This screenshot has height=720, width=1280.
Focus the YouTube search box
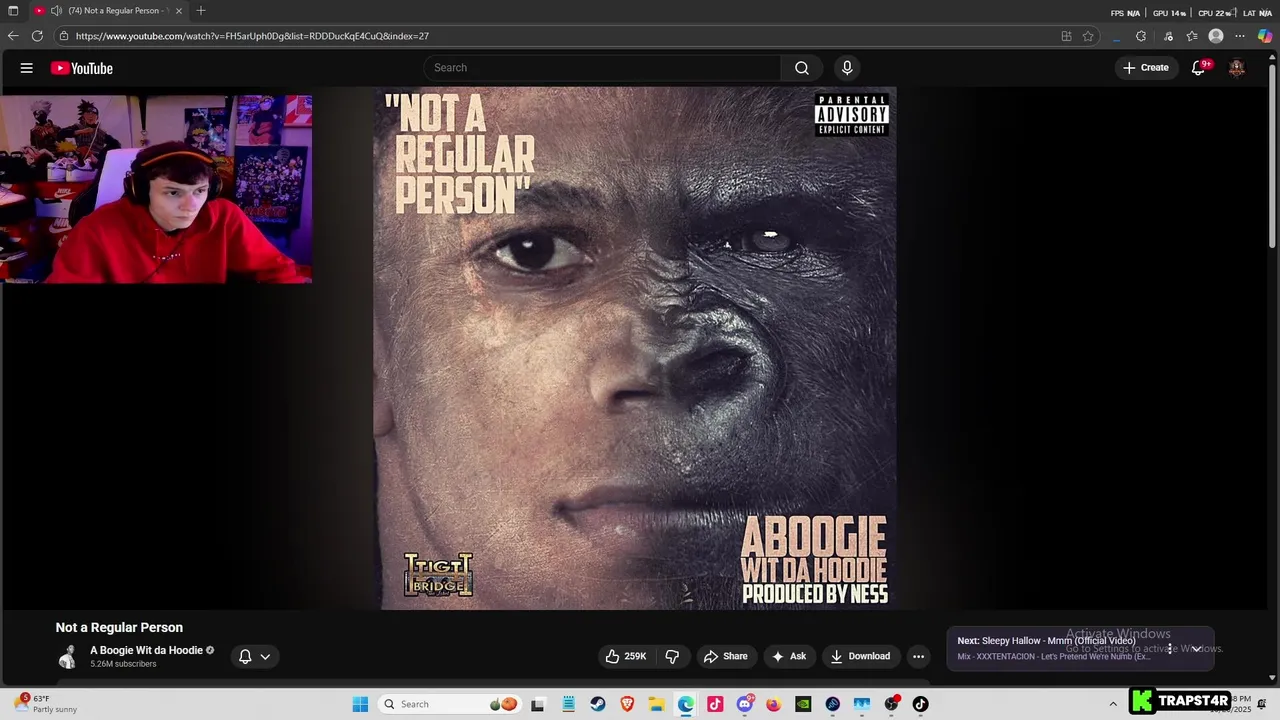click(x=603, y=68)
